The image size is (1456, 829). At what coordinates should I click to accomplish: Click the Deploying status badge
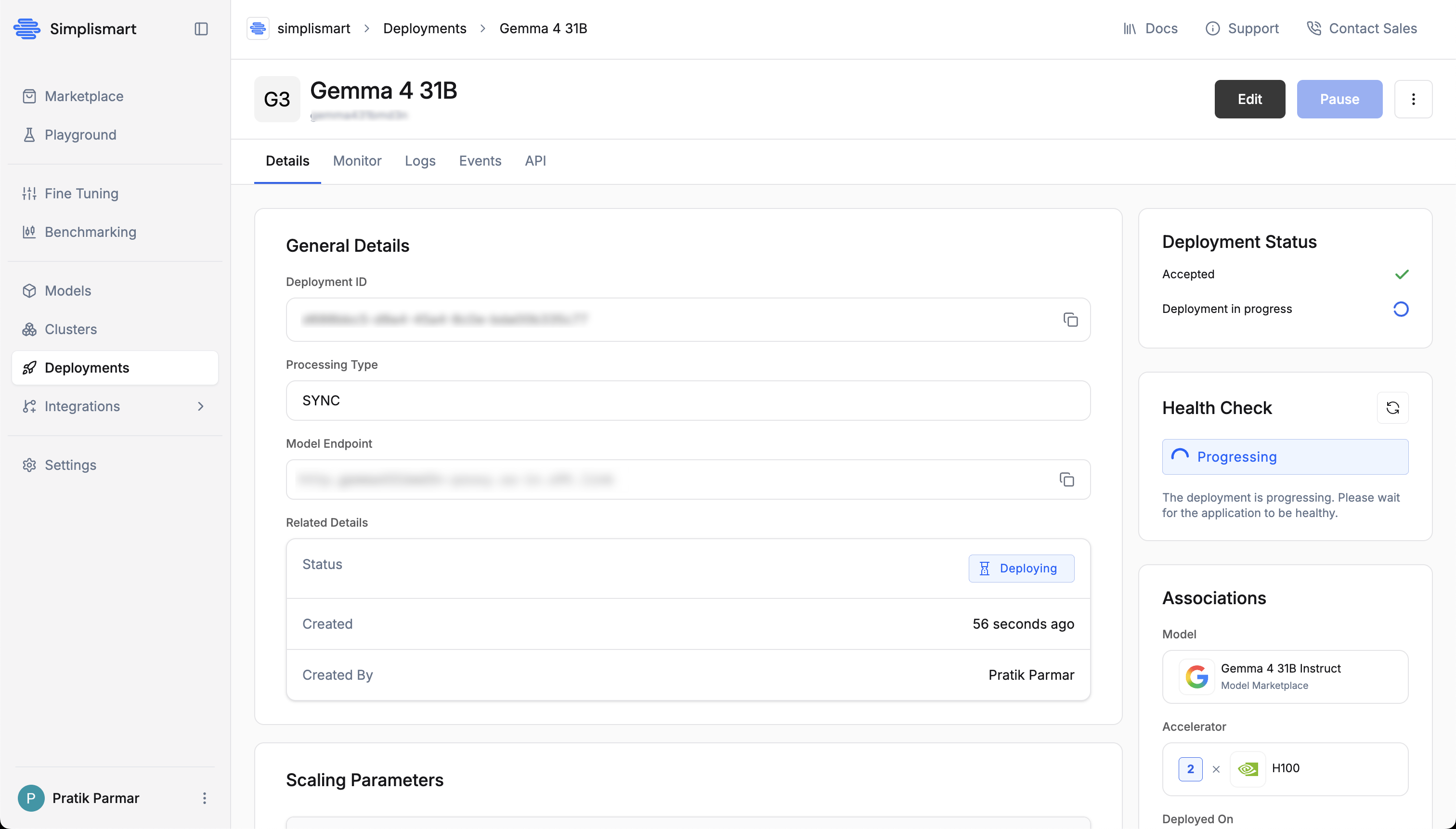click(x=1022, y=568)
